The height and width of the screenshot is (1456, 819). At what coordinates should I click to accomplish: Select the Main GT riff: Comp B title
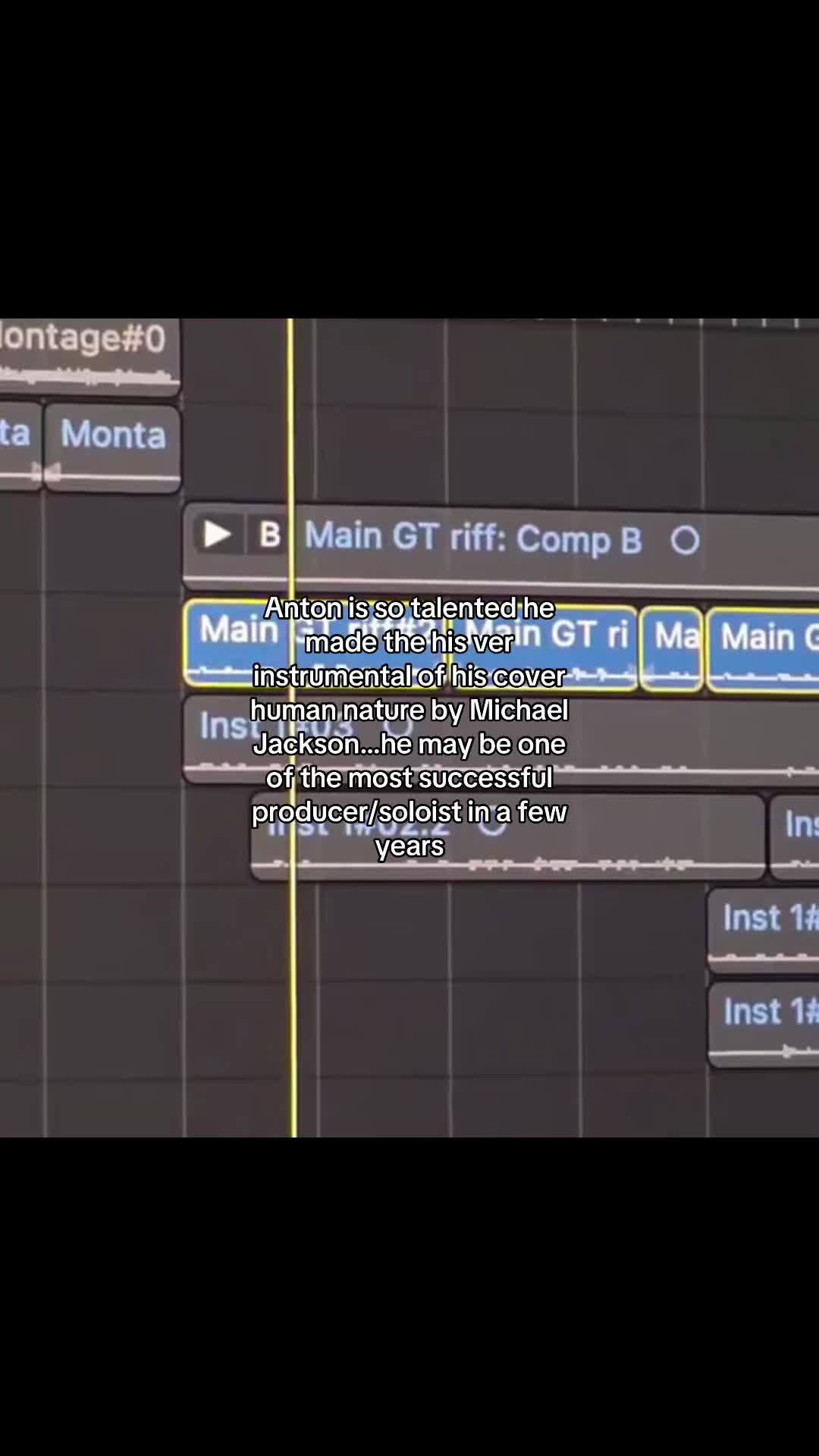tap(472, 538)
